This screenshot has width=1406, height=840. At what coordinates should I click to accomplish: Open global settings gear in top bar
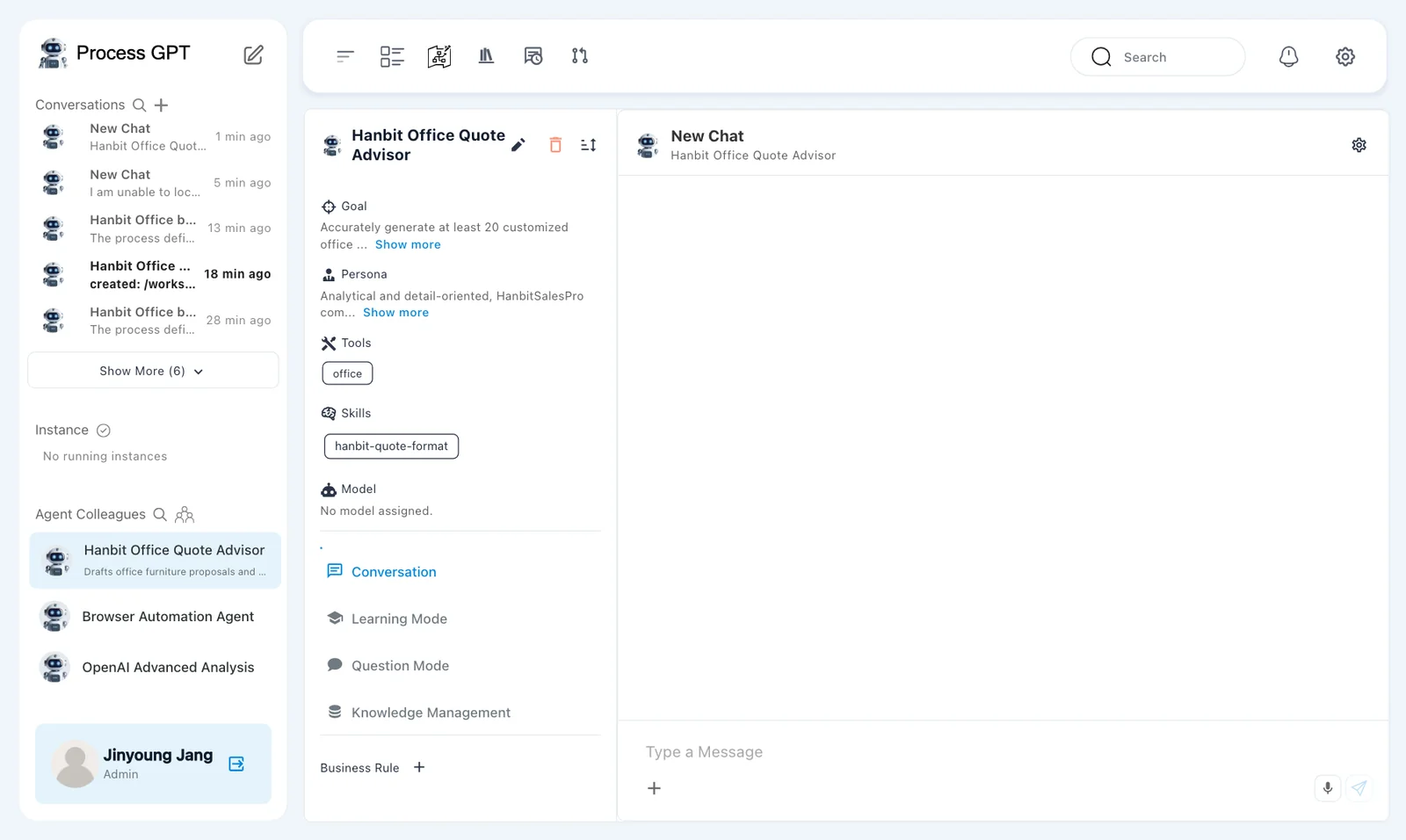pyautogui.click(x=1345, y=57)
